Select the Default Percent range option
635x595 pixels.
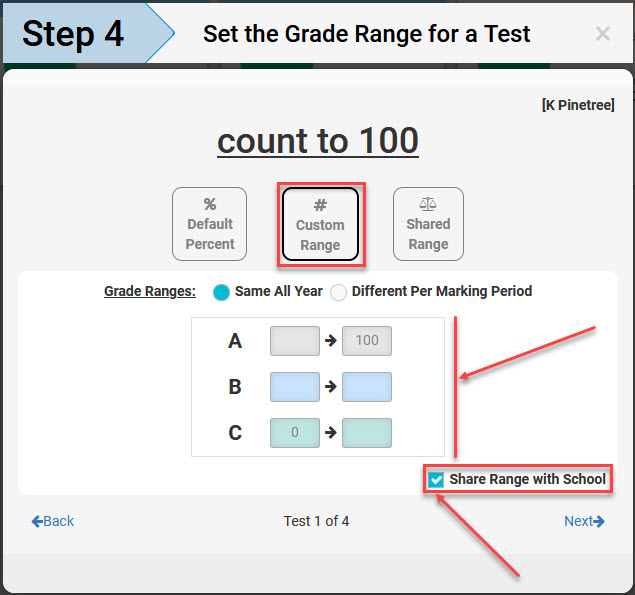click(209, 224)
